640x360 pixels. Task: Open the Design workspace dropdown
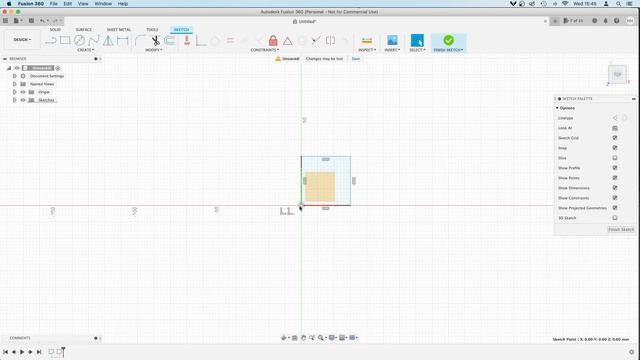(22, 40)
